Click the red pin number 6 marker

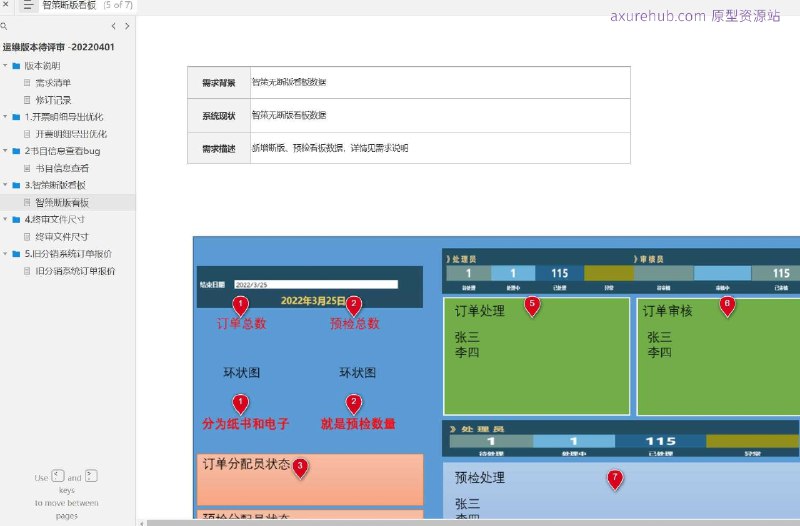click(x=727, y=305)
